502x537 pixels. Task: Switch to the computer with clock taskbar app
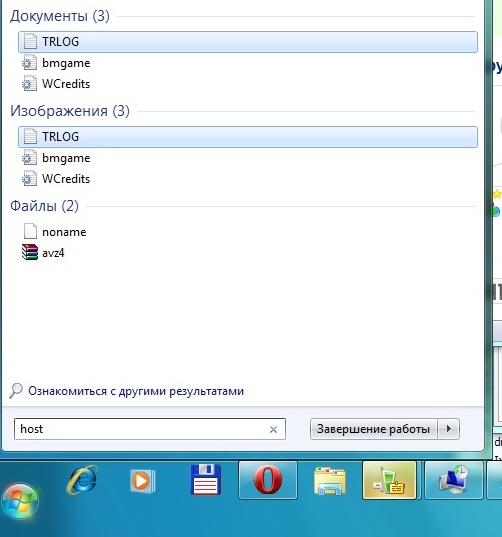[454, 480]
